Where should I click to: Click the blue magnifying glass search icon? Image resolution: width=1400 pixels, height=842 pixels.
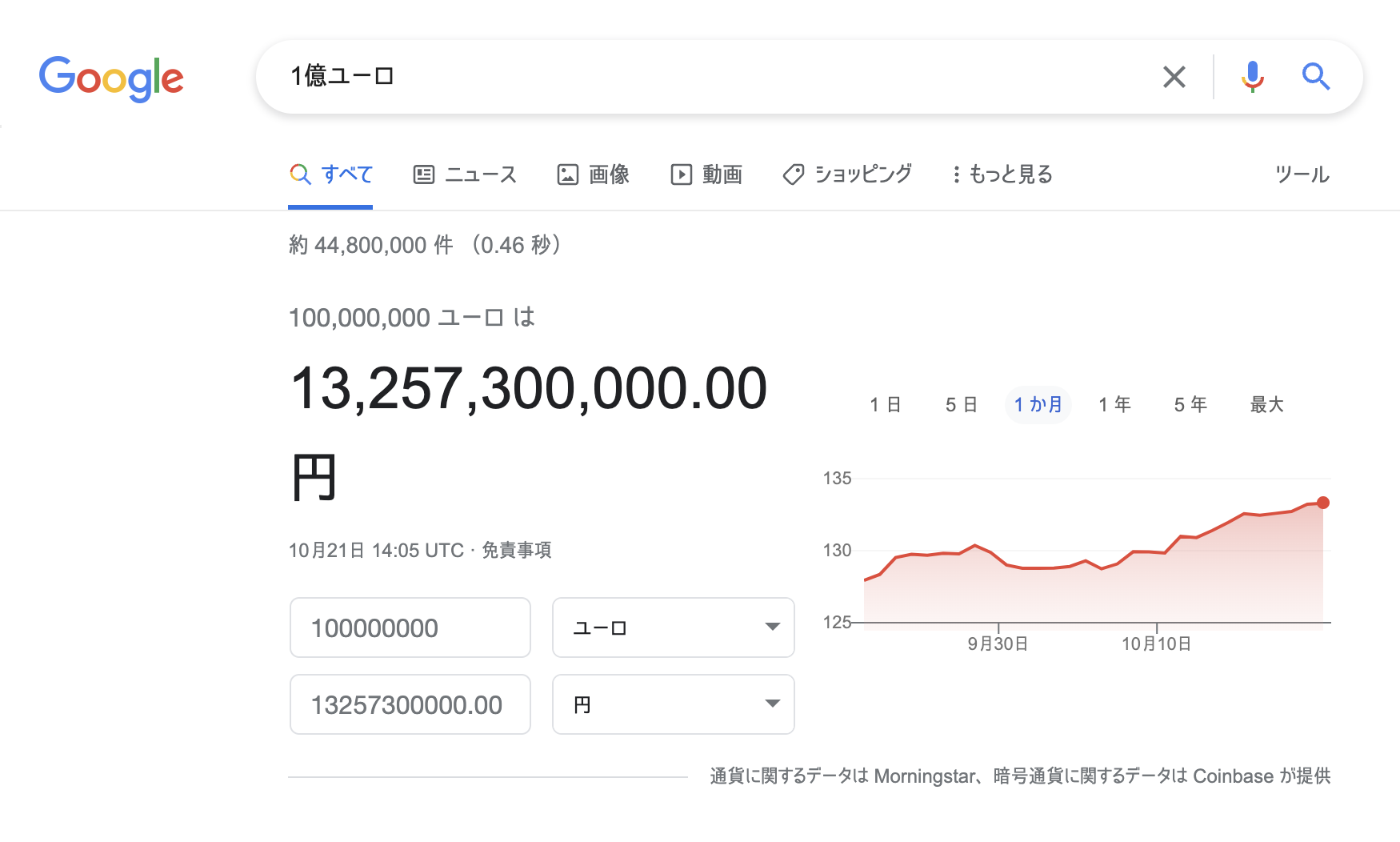click(1315, 77)
